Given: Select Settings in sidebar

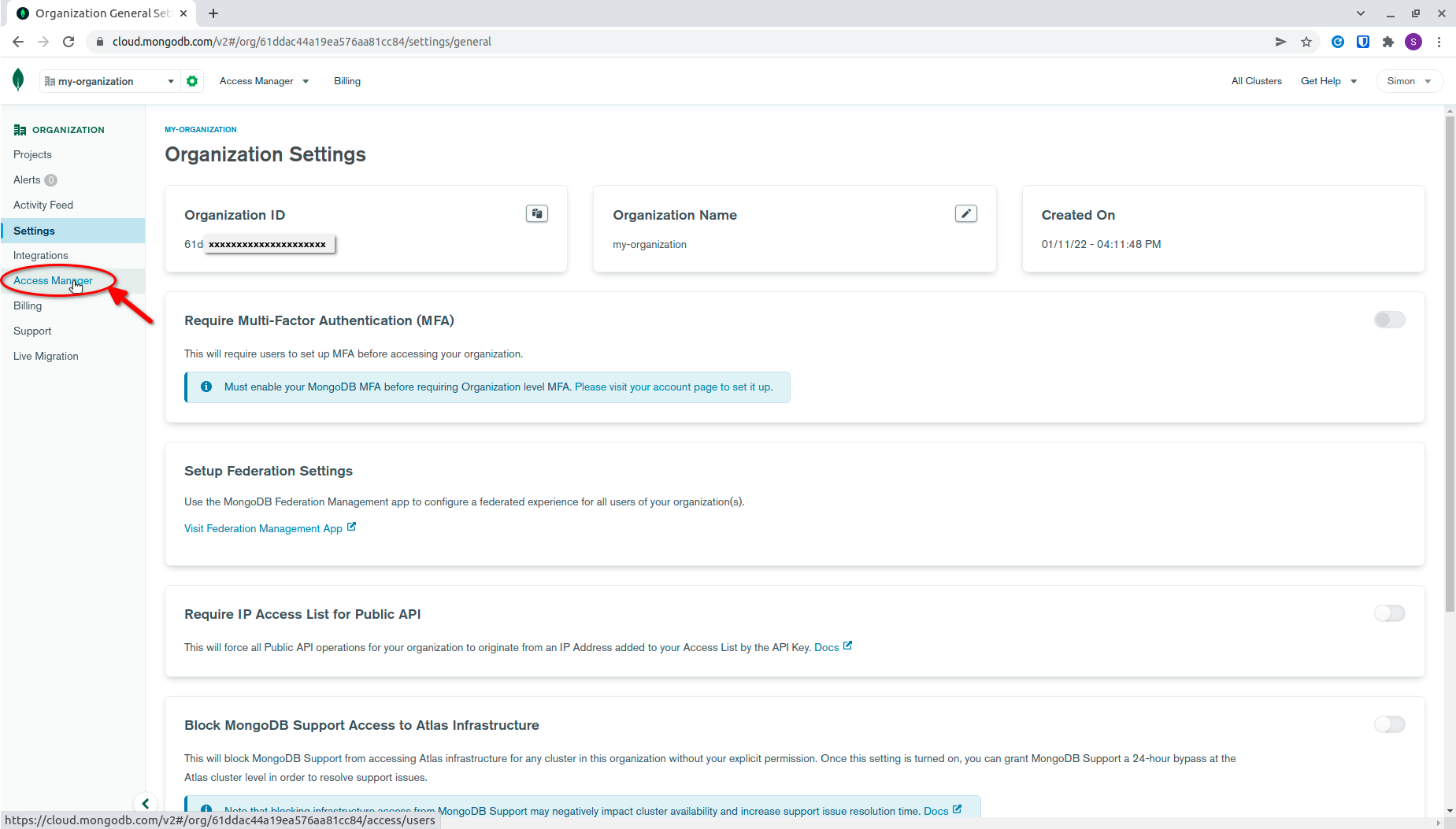Looking at the screenshot, I should click(72, 231).
